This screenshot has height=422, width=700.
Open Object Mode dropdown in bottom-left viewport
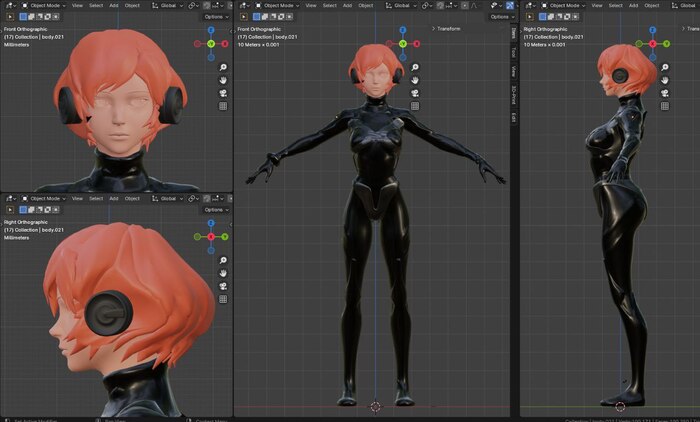[x=43, y=198]
